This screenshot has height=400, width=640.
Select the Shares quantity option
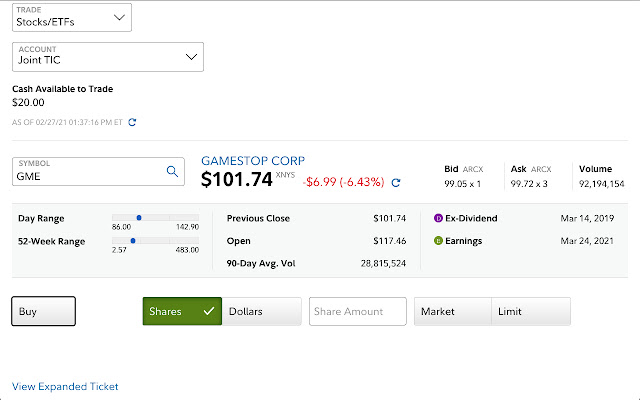click(182, 311)
